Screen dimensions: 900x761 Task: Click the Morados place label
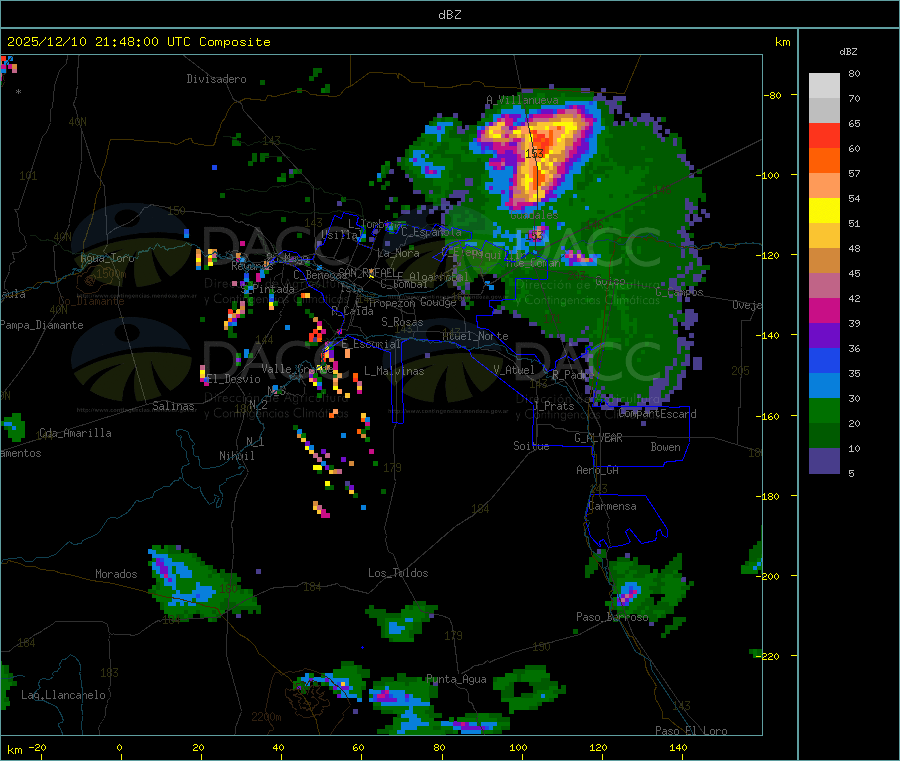point(116,574)
